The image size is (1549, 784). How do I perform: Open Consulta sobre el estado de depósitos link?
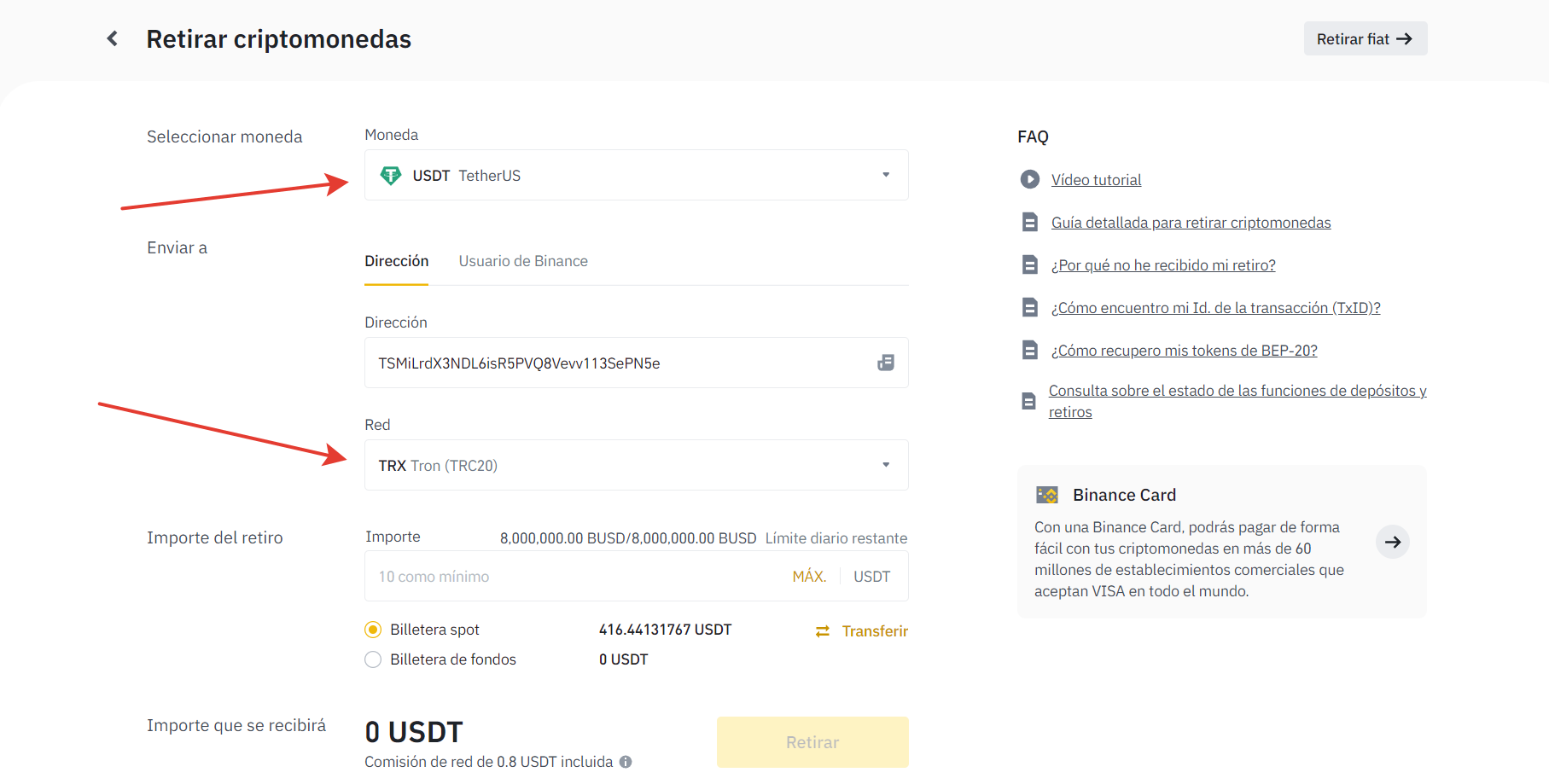[x=1237, y=401]
